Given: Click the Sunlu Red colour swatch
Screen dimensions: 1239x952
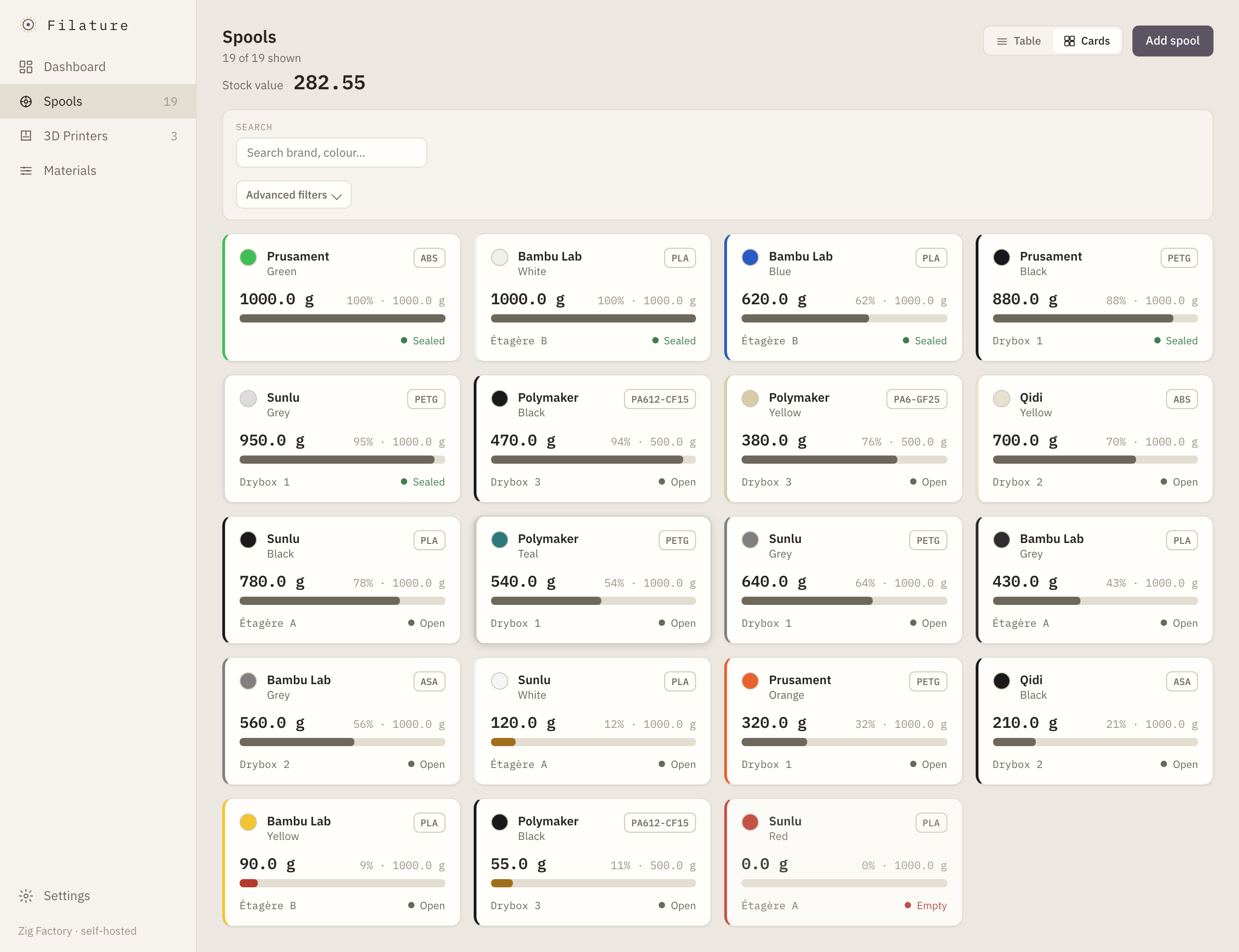Looking at the screenshot, I should (750, 822).
